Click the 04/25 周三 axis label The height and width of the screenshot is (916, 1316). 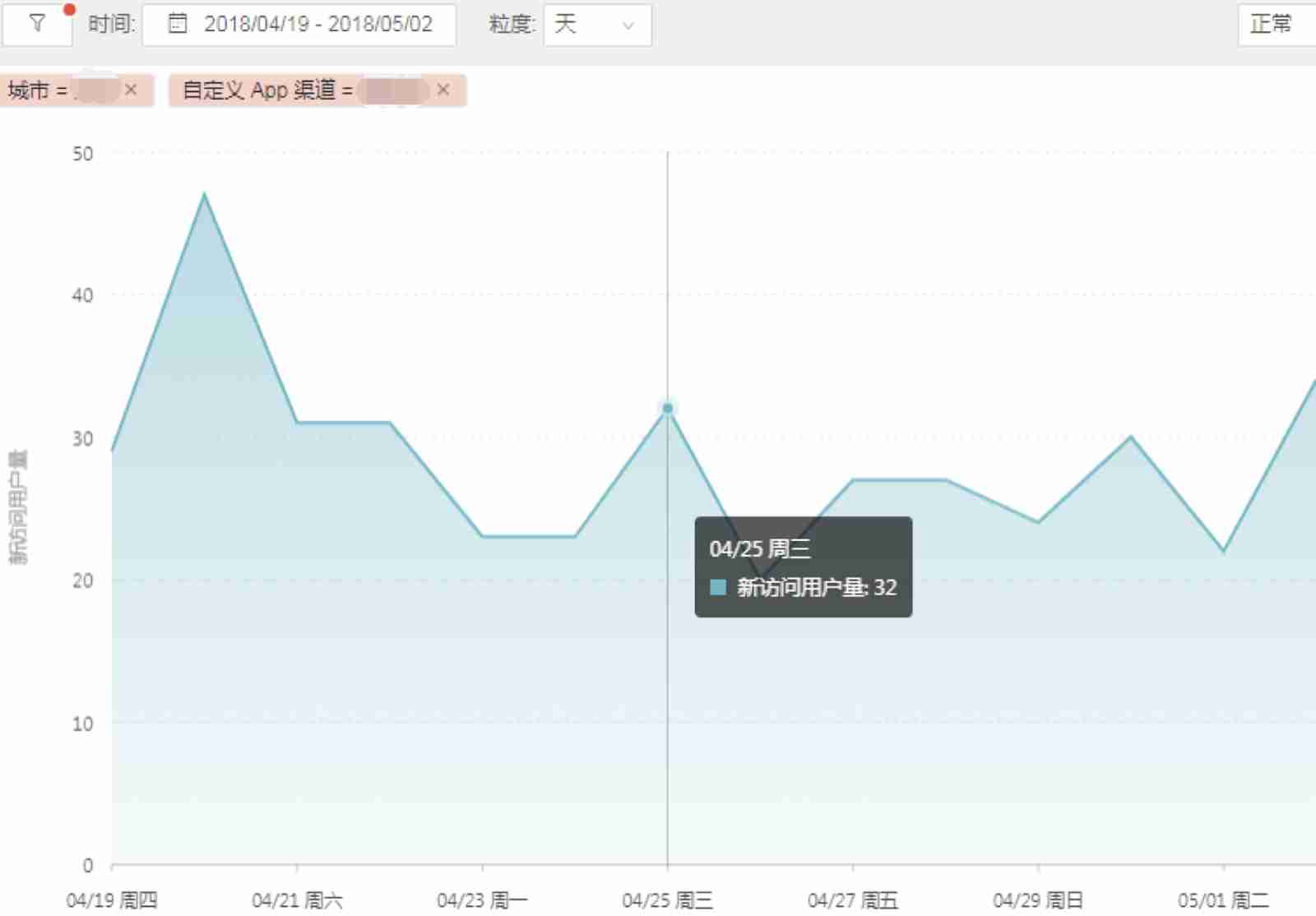point(667,900)
